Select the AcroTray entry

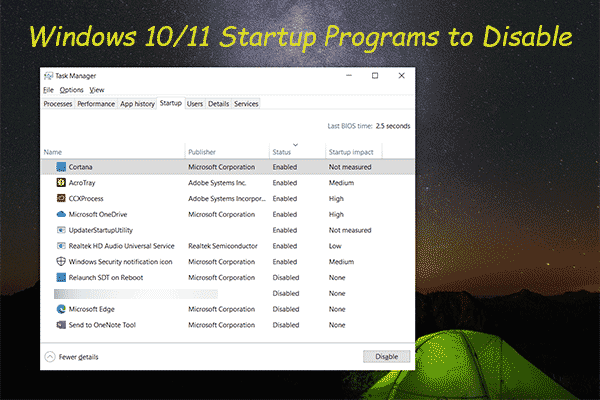pyautogui.click(x=82, y=183)
